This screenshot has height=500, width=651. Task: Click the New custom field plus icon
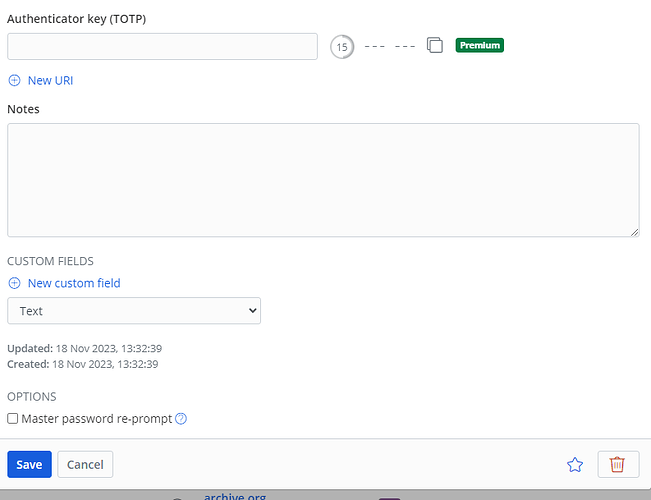[x=15, y=283]
